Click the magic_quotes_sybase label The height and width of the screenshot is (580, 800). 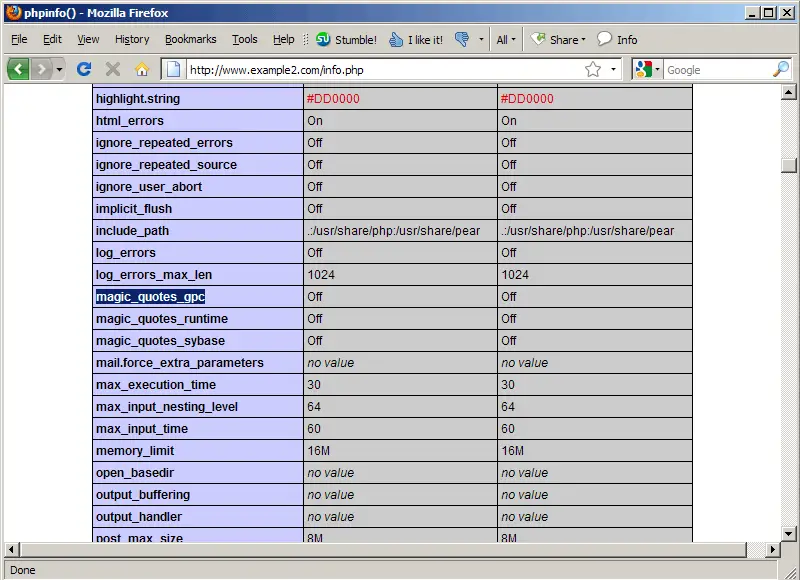point(160,341)
